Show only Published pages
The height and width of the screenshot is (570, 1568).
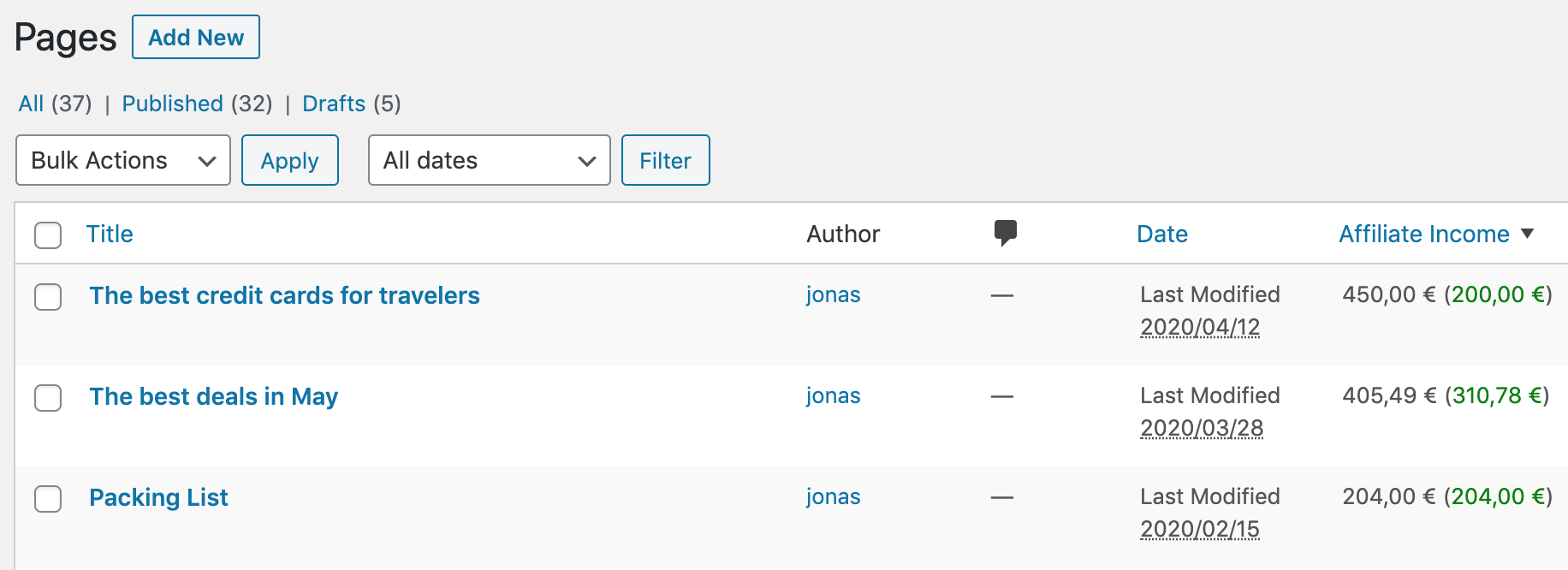click(172, 104)
